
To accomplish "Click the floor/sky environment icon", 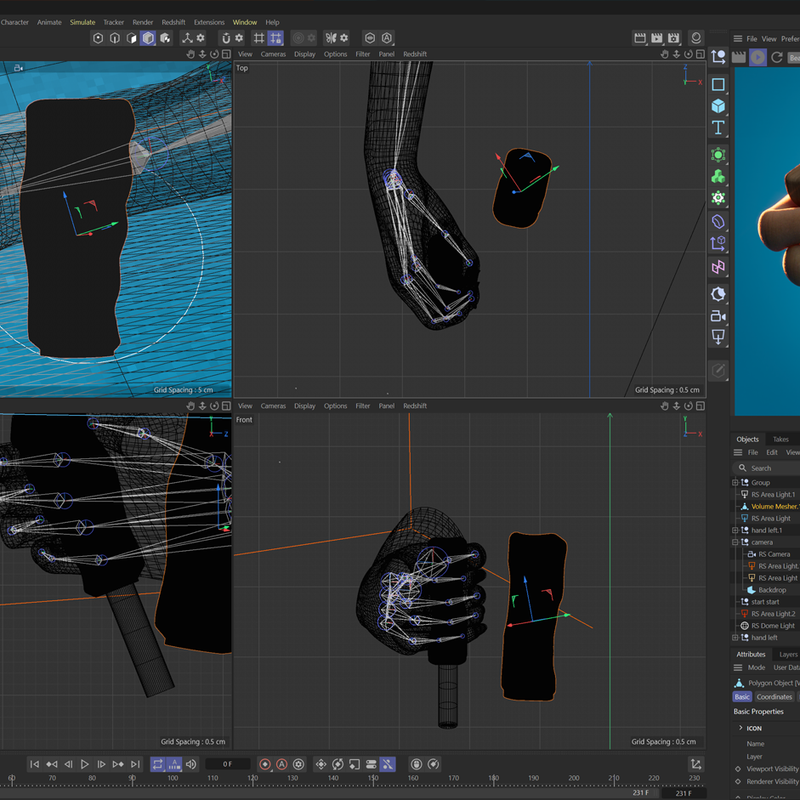I will 718,294.
